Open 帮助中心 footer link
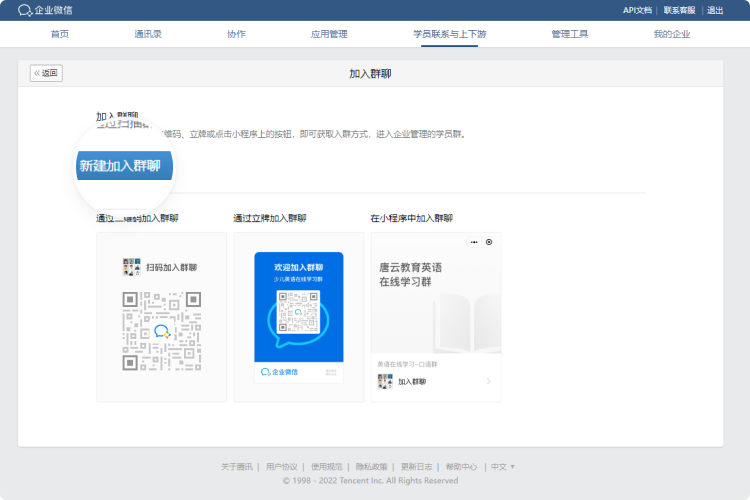 click(461, 467)
